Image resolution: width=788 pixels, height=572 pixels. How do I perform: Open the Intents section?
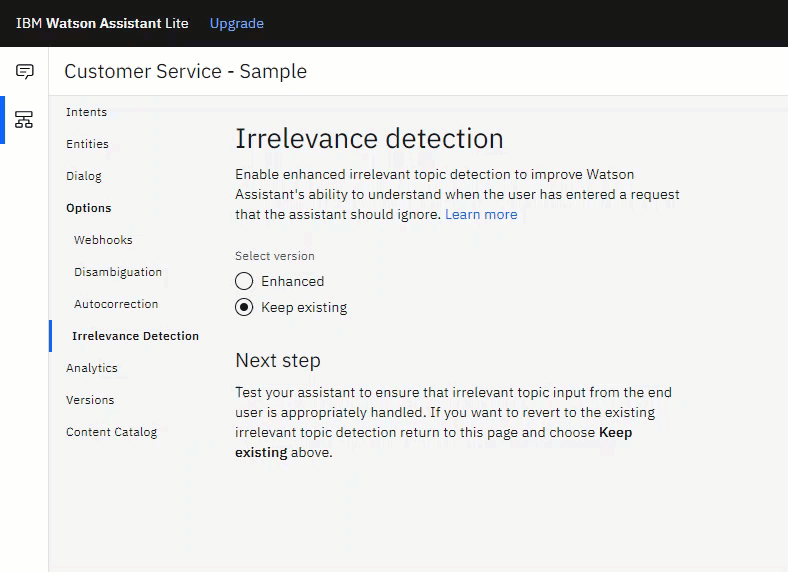click(x=86, y=112)
